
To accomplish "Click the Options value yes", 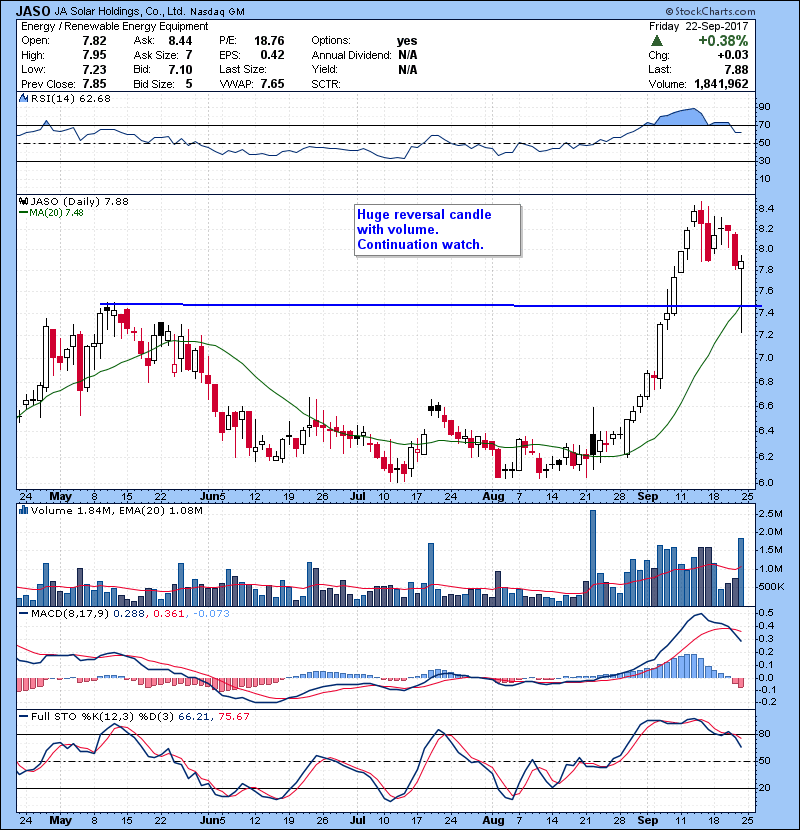I will (407, 41).
